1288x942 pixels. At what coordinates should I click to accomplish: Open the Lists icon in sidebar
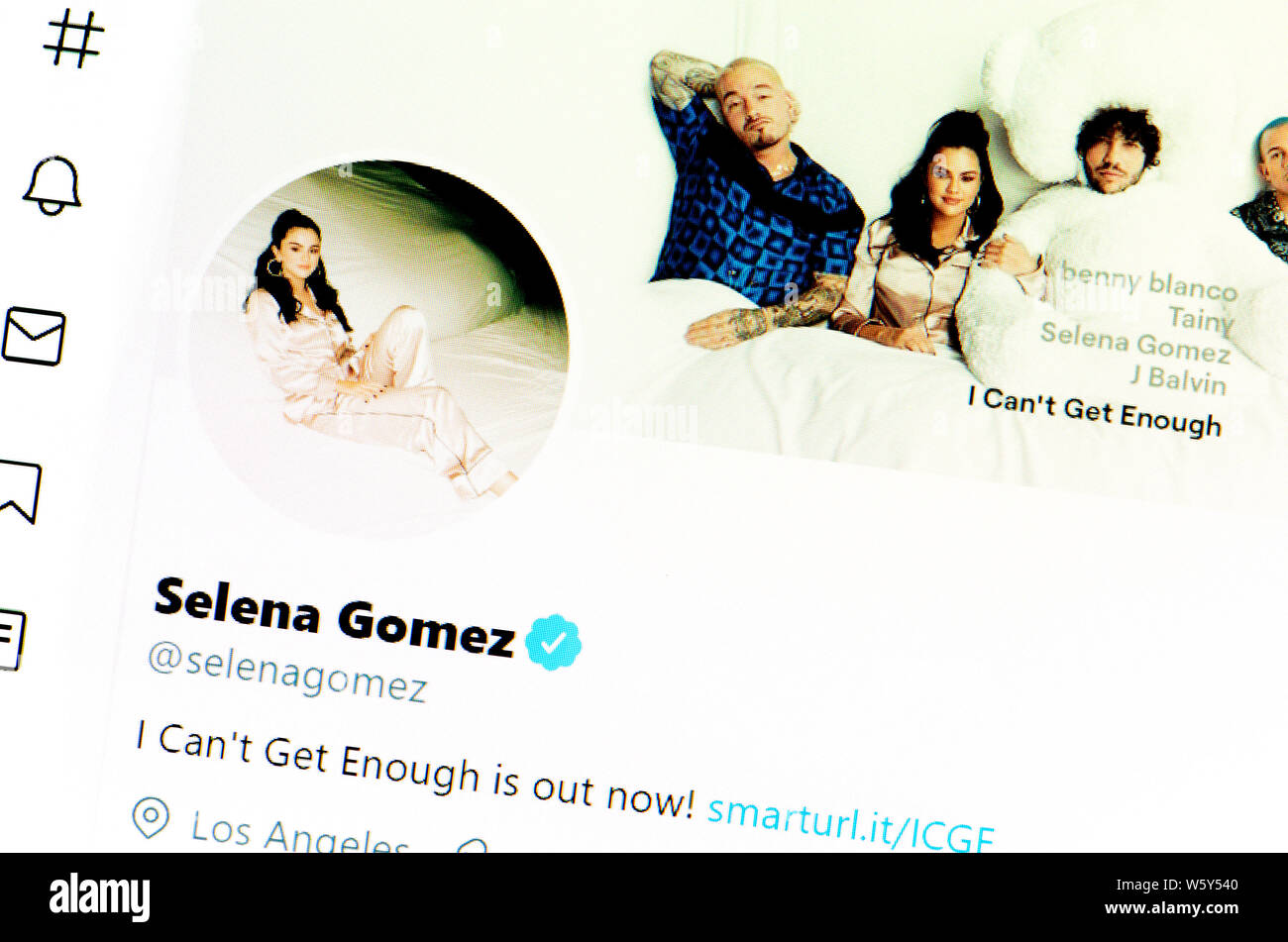click(12, 640)
